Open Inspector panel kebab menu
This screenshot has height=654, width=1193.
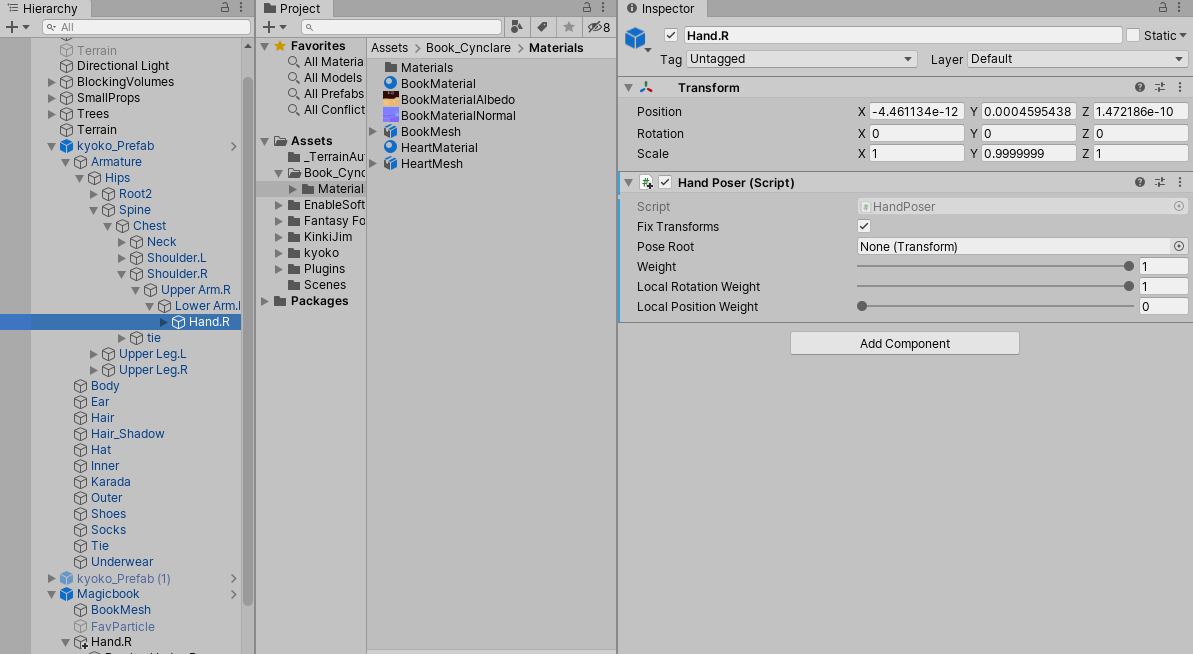click(x=1179, y=8)
